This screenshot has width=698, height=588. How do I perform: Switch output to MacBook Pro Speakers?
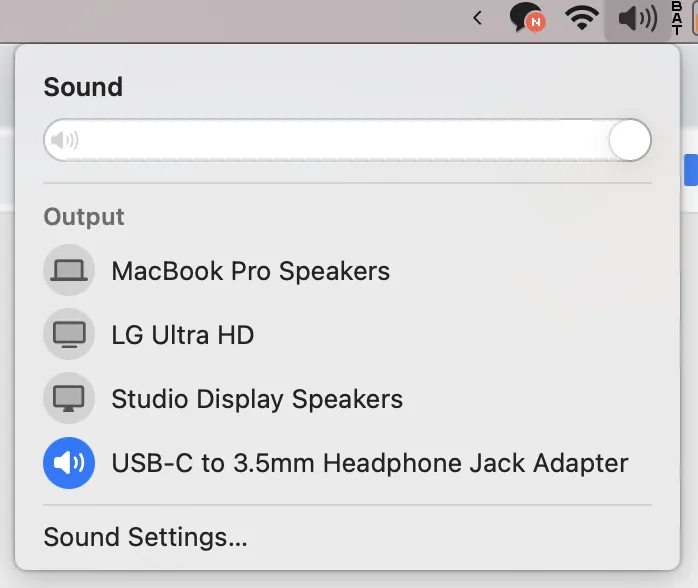click(x=347, y=270)
